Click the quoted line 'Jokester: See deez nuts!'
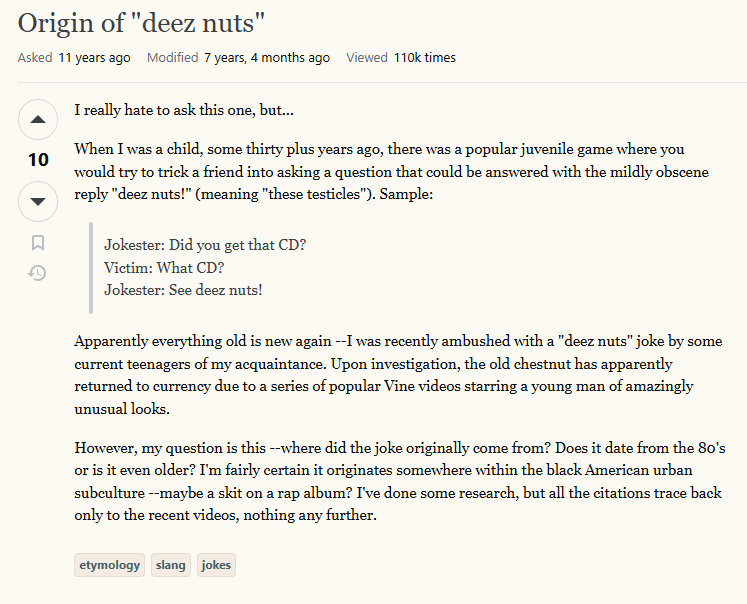 coord(183,290)
